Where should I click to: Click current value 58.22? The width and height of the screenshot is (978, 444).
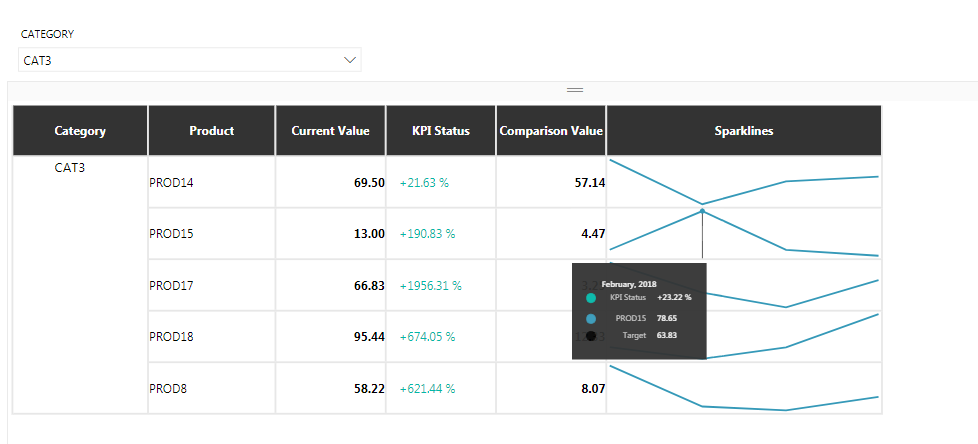coord(369,388)
